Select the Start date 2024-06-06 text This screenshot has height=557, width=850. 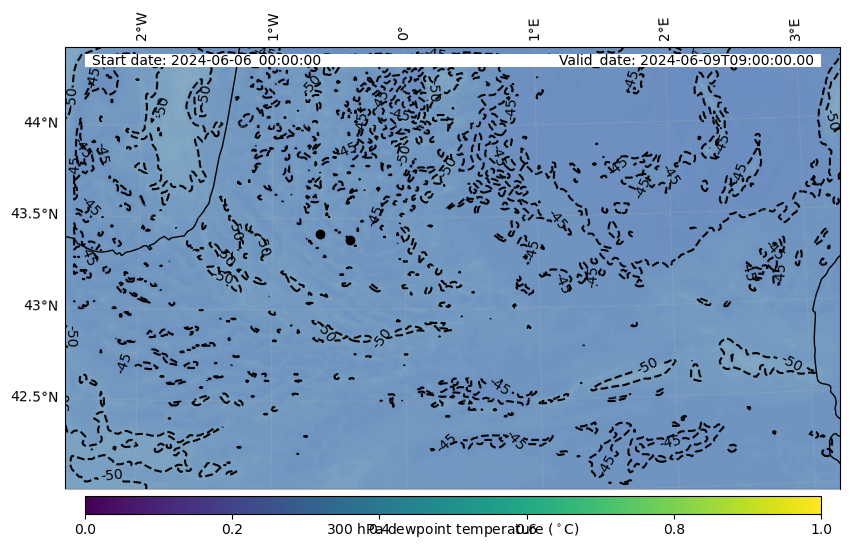click(206, 60)
